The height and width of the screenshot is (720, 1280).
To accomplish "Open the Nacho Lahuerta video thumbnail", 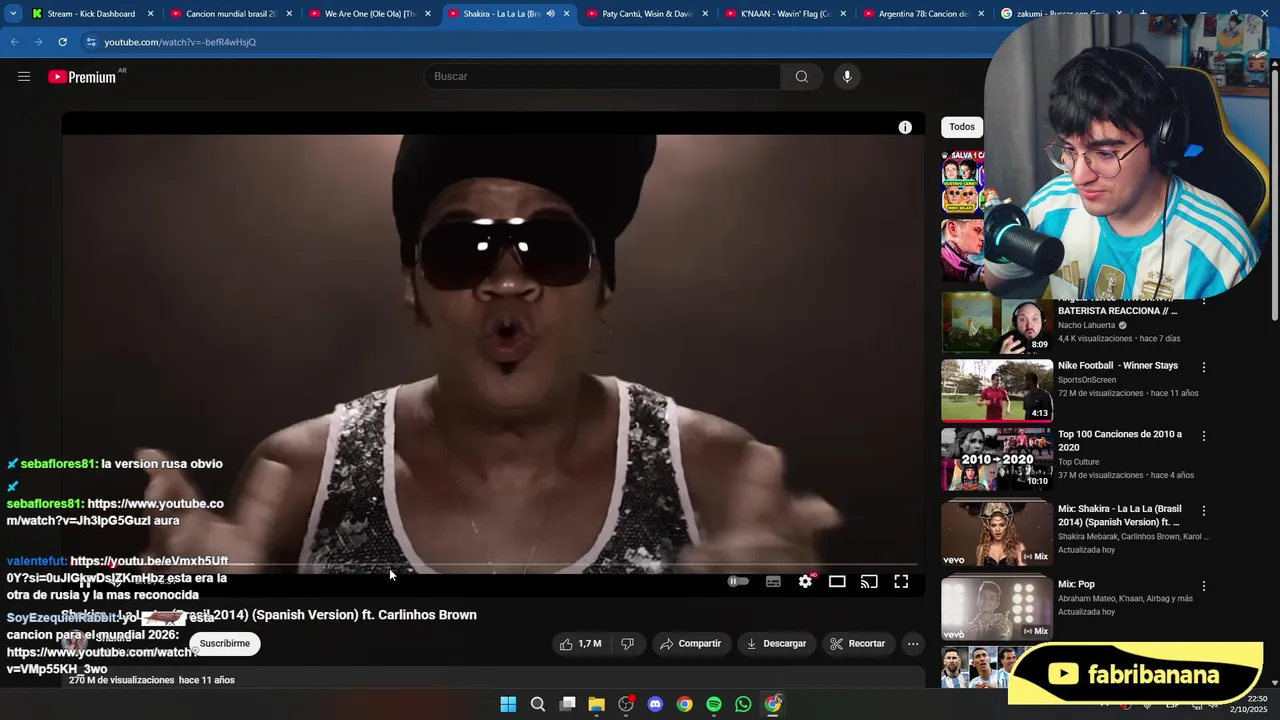I will pyautogui.click(x=997, y=323).
